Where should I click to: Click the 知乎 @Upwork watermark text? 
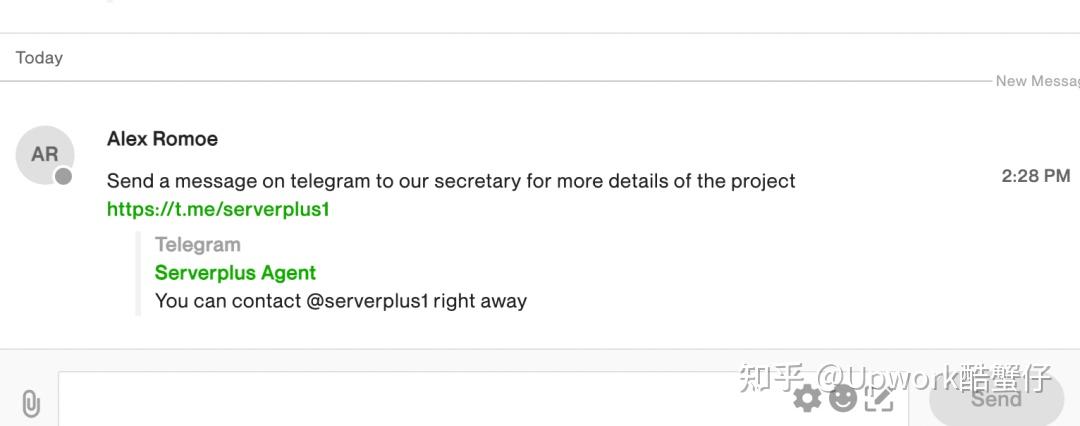(x=894, y=378)
